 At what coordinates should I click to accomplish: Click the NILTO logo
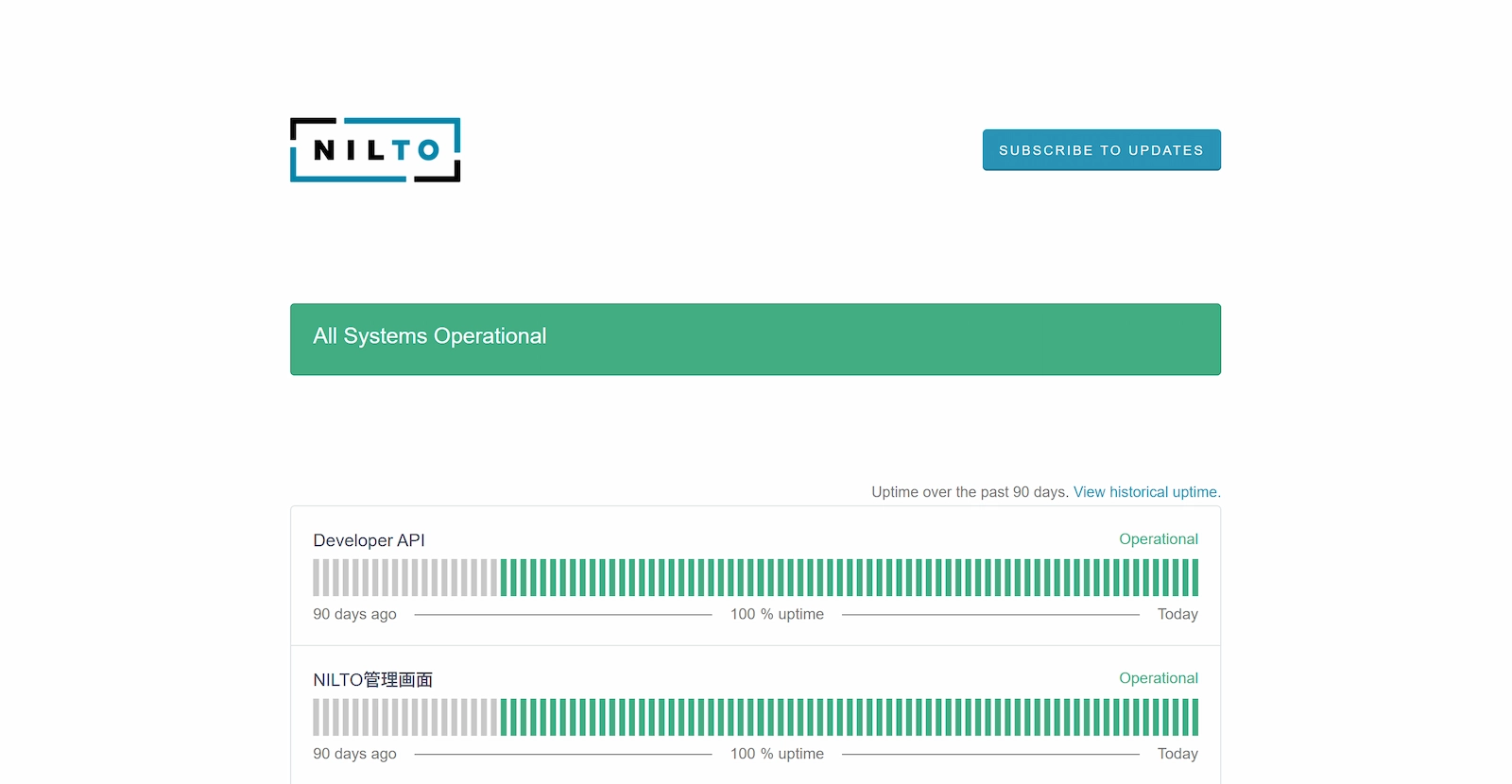[375, 150]
